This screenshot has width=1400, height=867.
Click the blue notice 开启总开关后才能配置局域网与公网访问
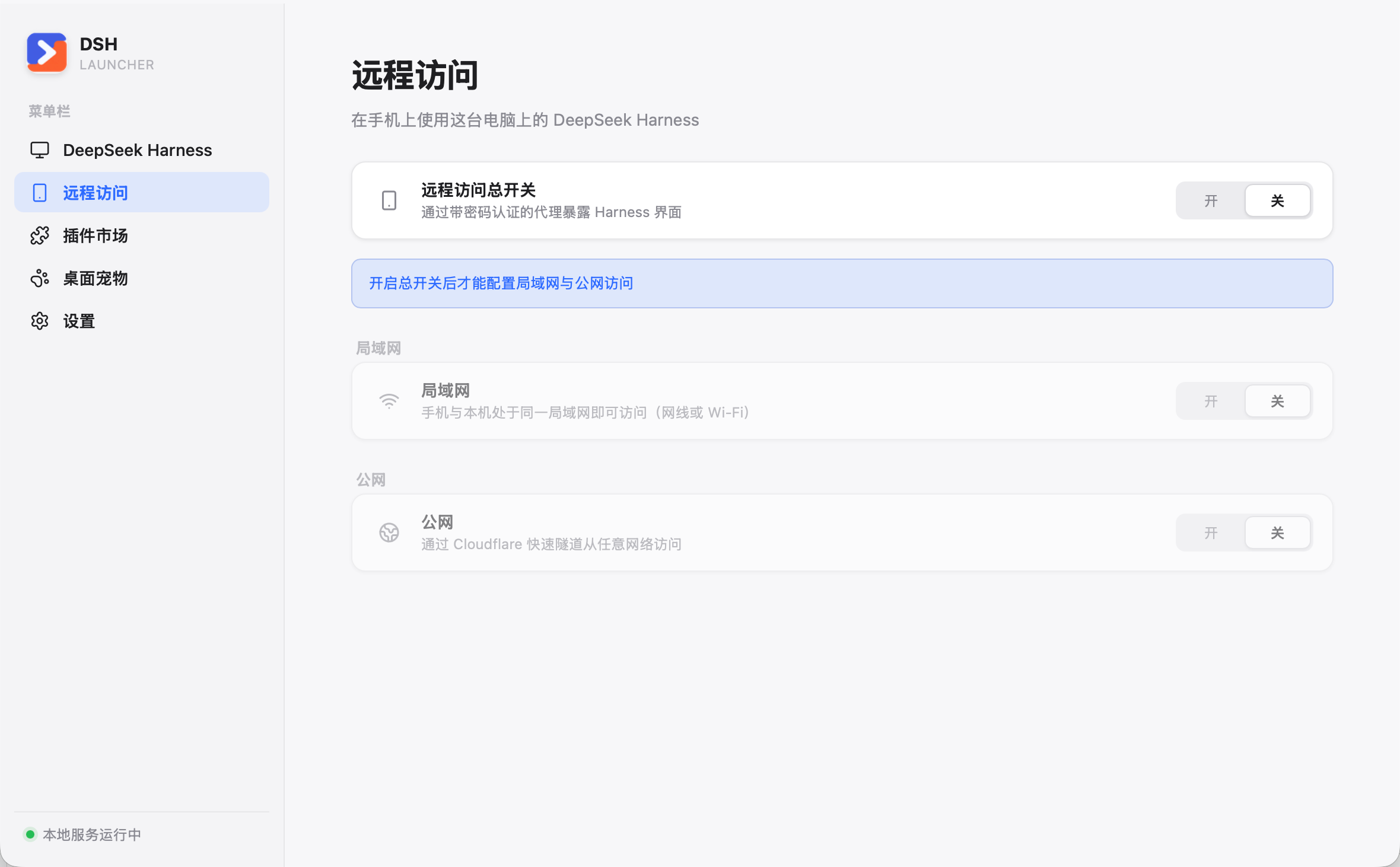click(842, 283)
